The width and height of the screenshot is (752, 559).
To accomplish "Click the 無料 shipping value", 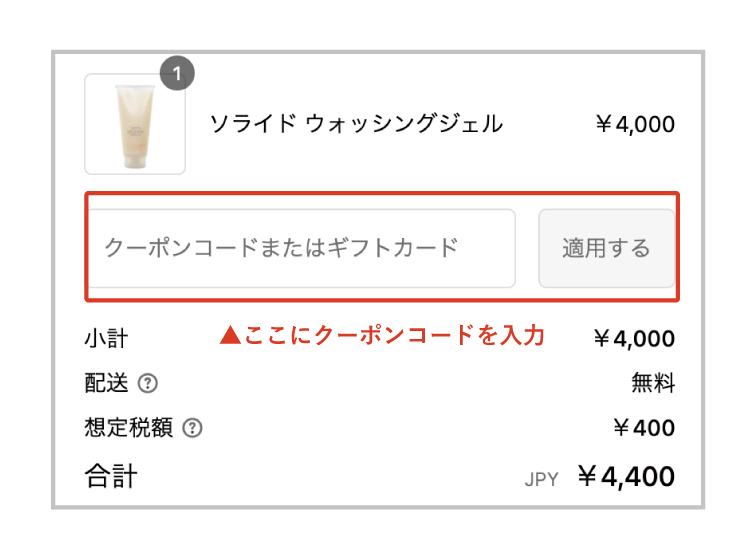I will pyautogui.click(x=652, y=383).
